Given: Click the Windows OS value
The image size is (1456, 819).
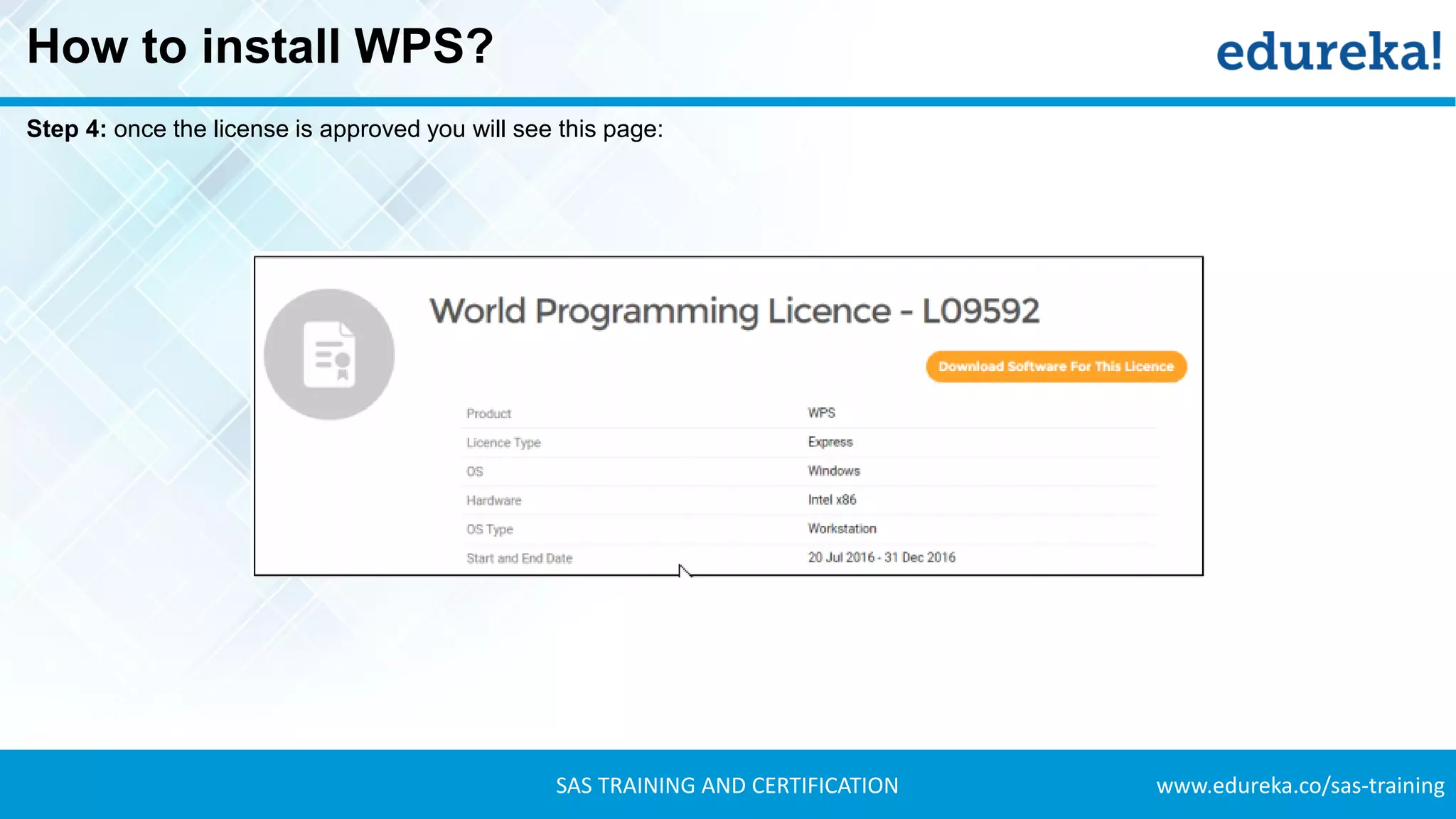Looking at the screenshot, I should 834,471.
